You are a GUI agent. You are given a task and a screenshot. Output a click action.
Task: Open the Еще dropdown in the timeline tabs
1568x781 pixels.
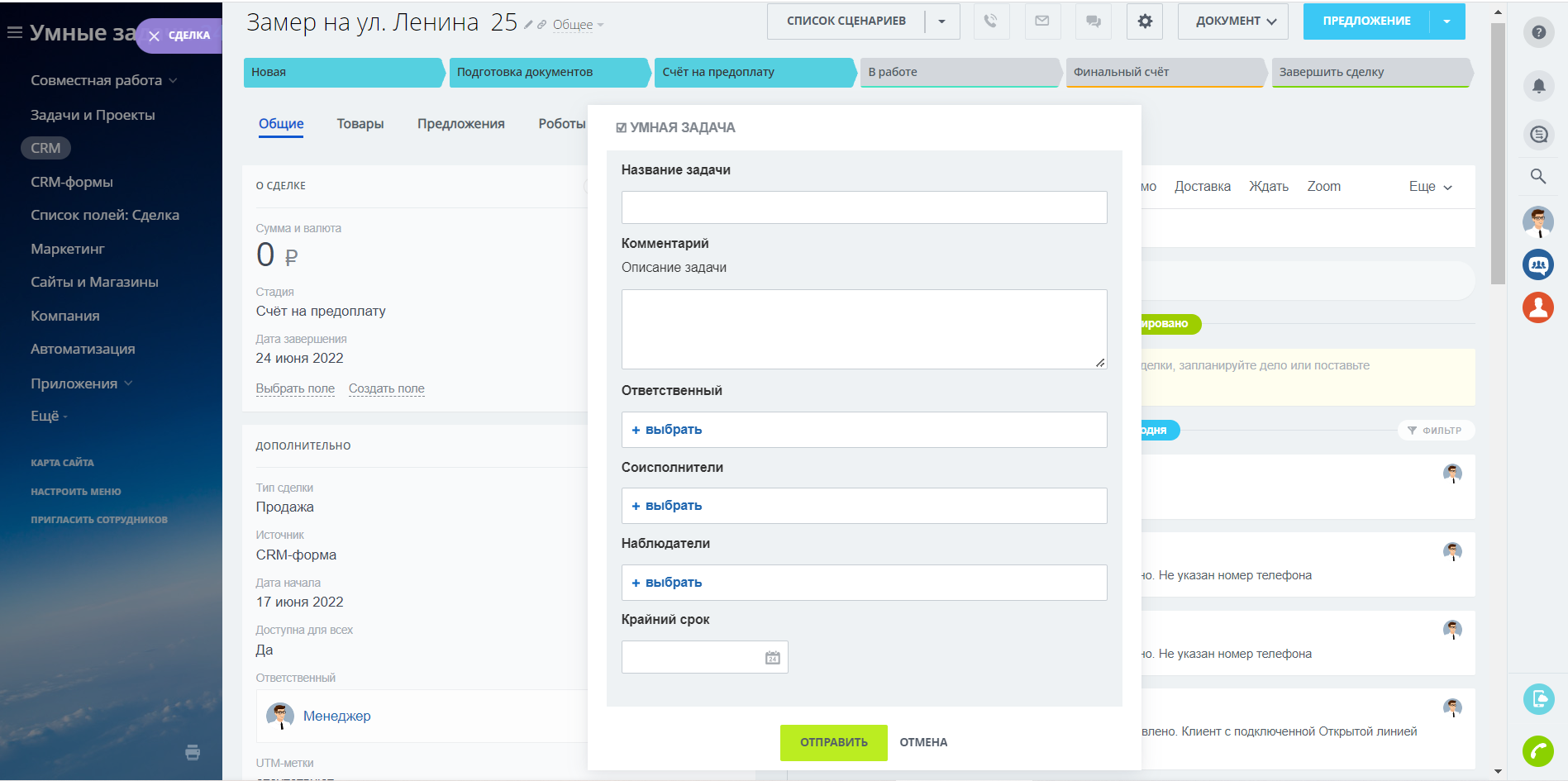1431,187
